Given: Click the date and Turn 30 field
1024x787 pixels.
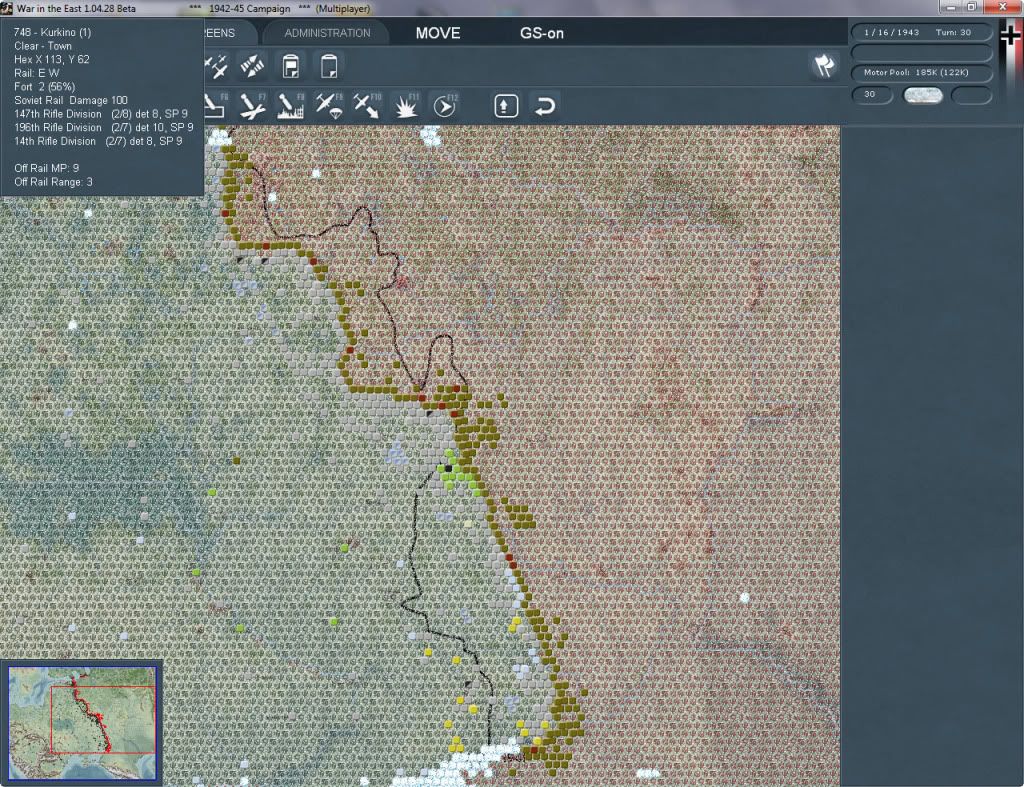Looking at the screenshot, I should click(921, 32).
